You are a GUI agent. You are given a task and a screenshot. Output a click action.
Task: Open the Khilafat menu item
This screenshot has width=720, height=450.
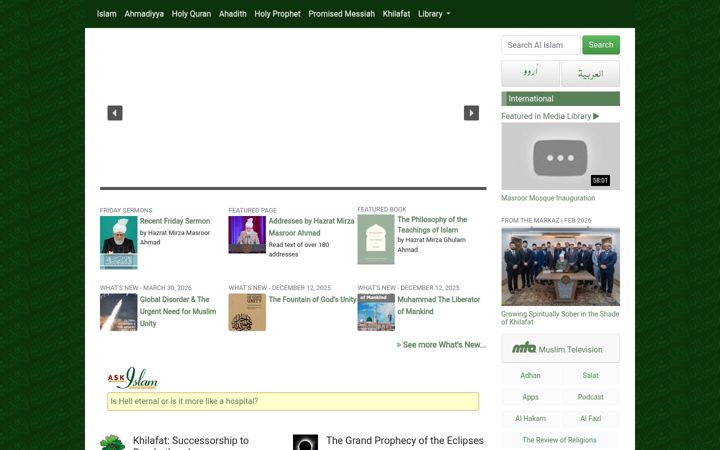coord(396,14)
